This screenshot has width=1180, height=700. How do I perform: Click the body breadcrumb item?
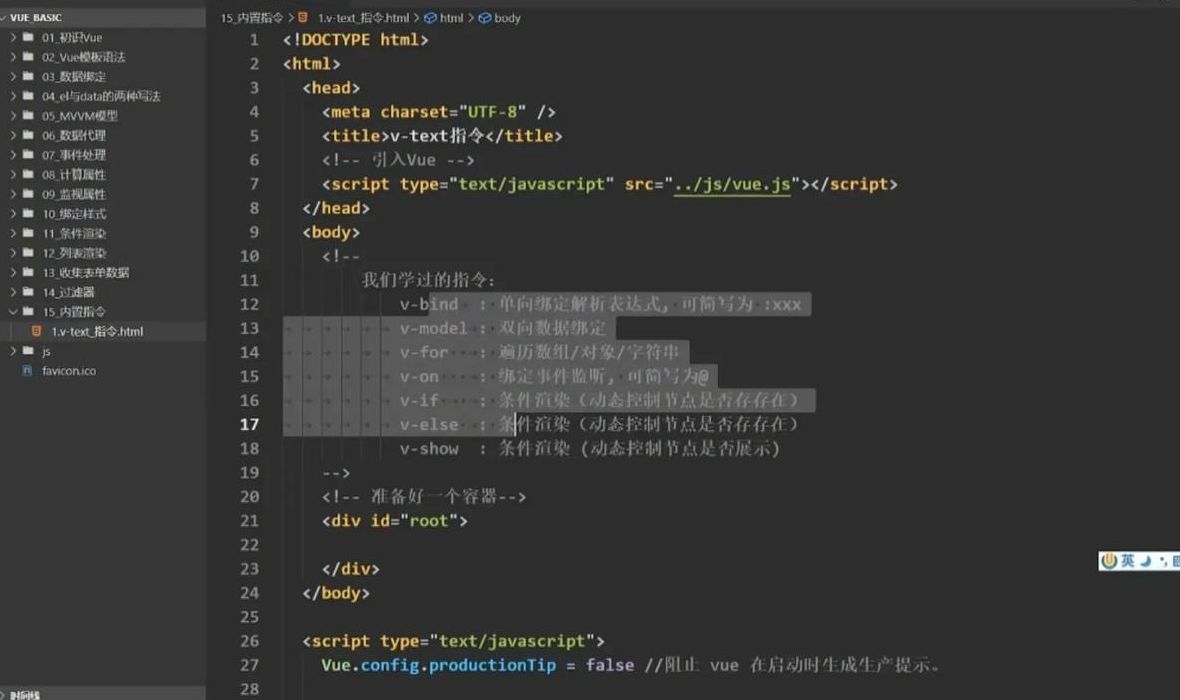507,17
